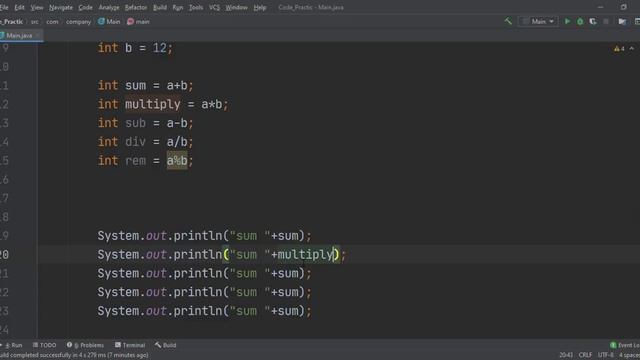Open the Terminal tool window
The image size is (640, 360).
(130, 345)
